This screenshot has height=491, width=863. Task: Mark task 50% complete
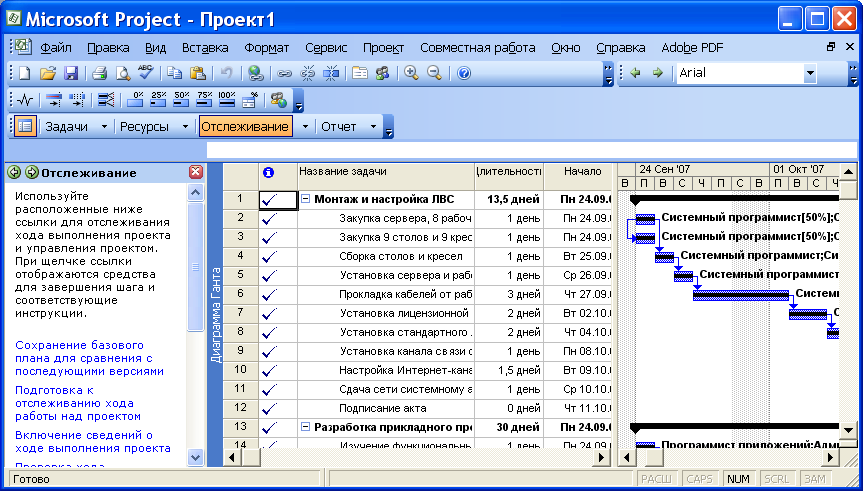tap(181, 100)
